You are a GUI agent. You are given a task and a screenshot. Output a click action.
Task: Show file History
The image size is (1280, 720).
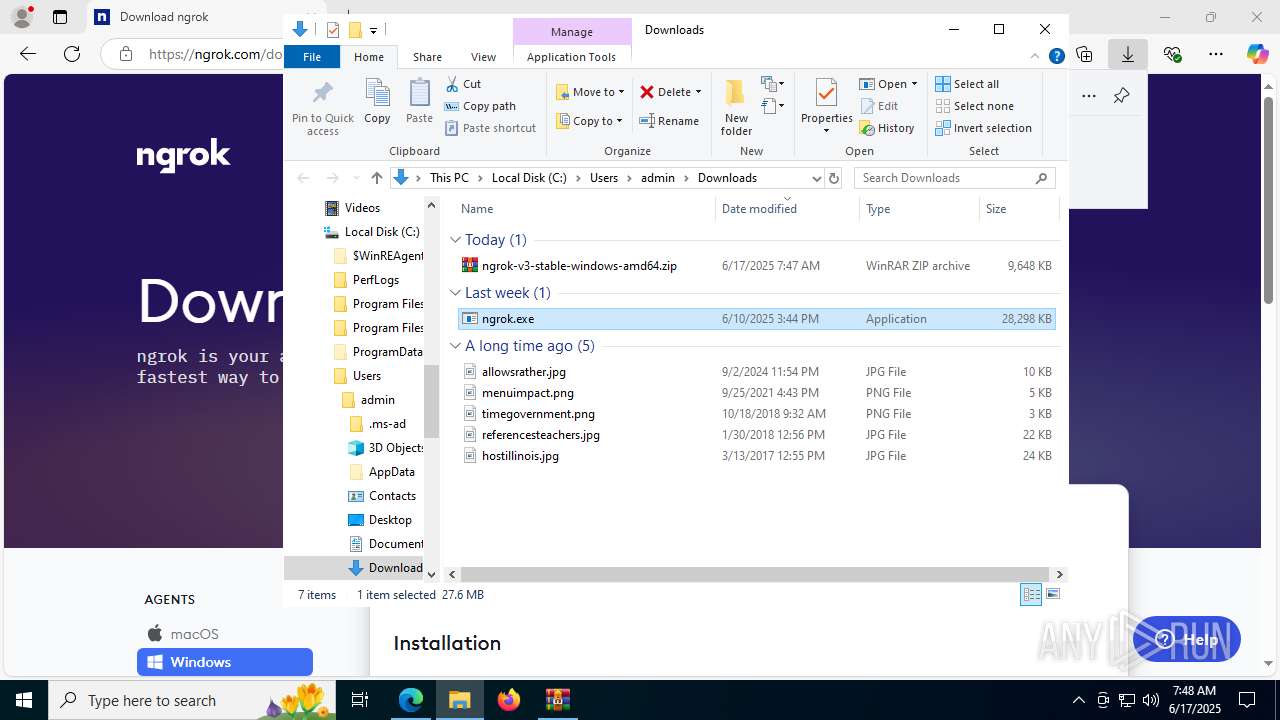(x=887, y=128)
